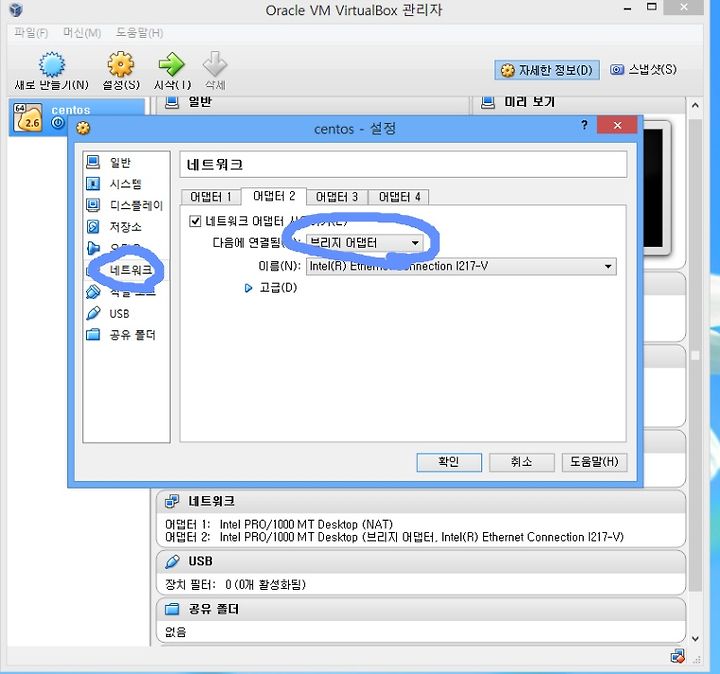Click the USB plug icon in sidebar
This screenshot has height=674, width=720.
click(x=93, y=313)
